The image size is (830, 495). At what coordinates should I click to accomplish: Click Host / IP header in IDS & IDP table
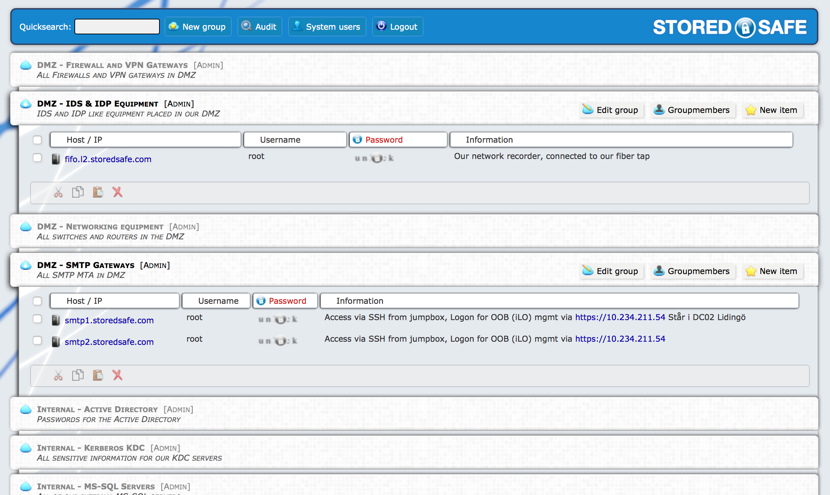tap(145, 140)
